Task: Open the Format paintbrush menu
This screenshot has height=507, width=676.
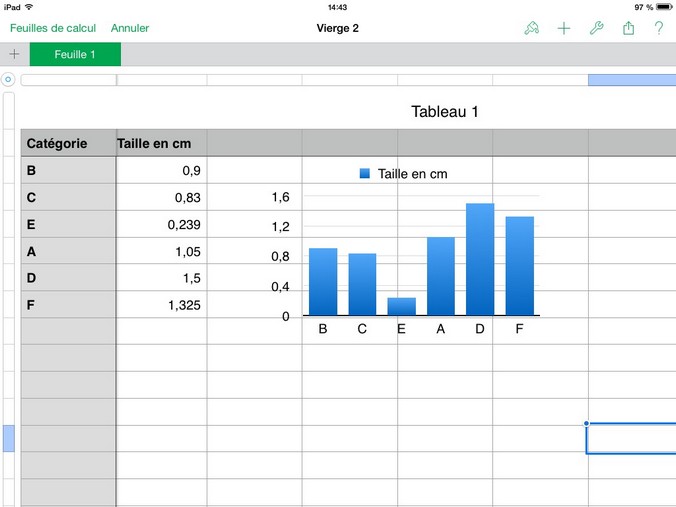Action: tap(531, 28)
